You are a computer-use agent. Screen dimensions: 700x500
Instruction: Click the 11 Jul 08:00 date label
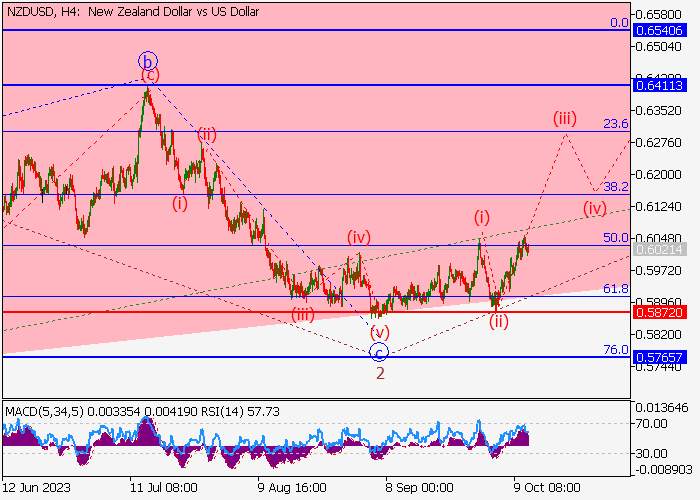click(x=164, y=487)
